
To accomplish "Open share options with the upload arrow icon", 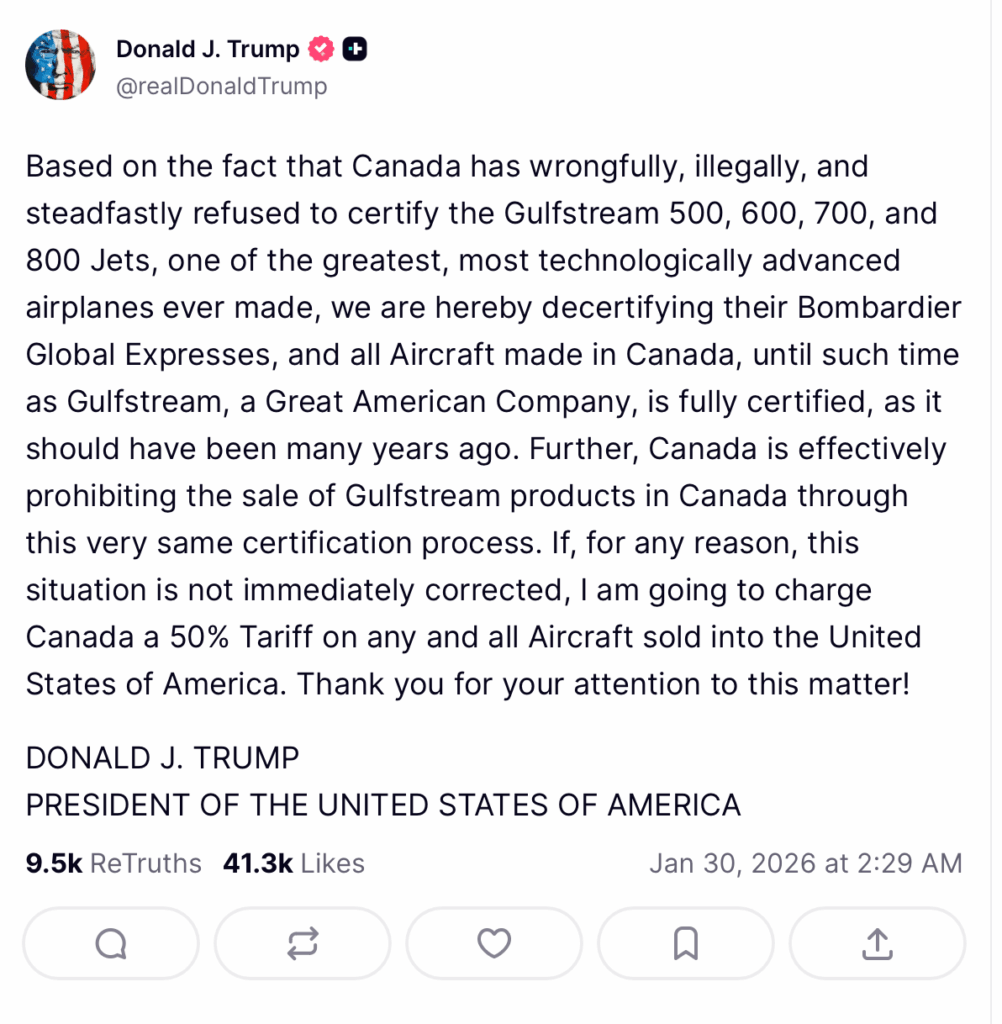I will coord(877,943).
